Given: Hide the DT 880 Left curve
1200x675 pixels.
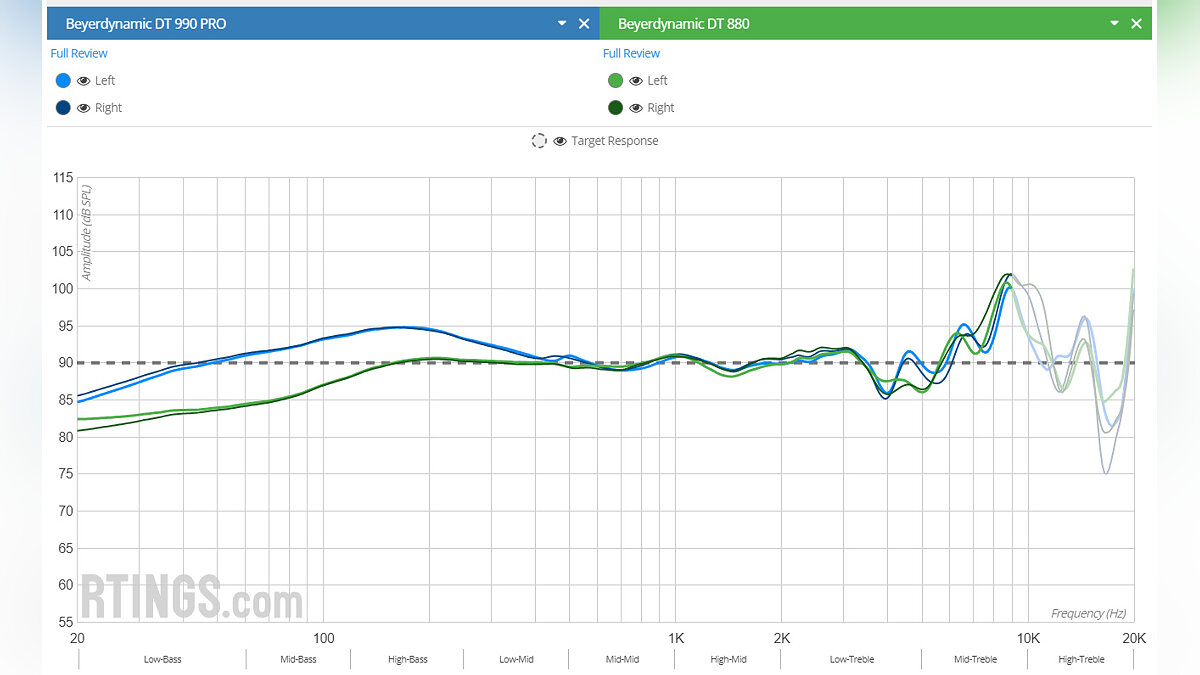Looking at the screenshot, I should click(636, 81).
